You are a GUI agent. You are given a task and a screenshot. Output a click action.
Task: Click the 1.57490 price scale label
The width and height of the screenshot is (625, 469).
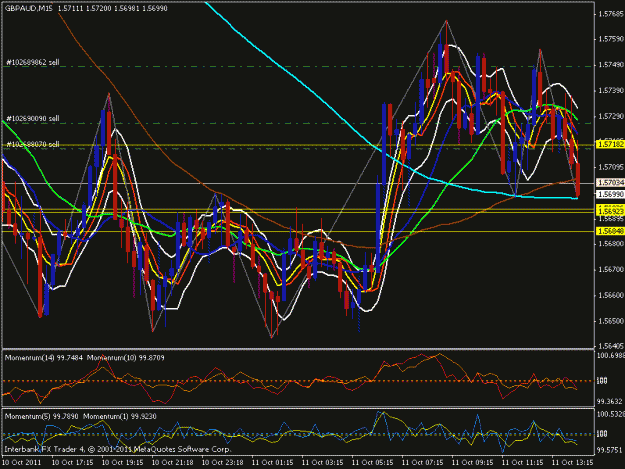pos(611,65)
